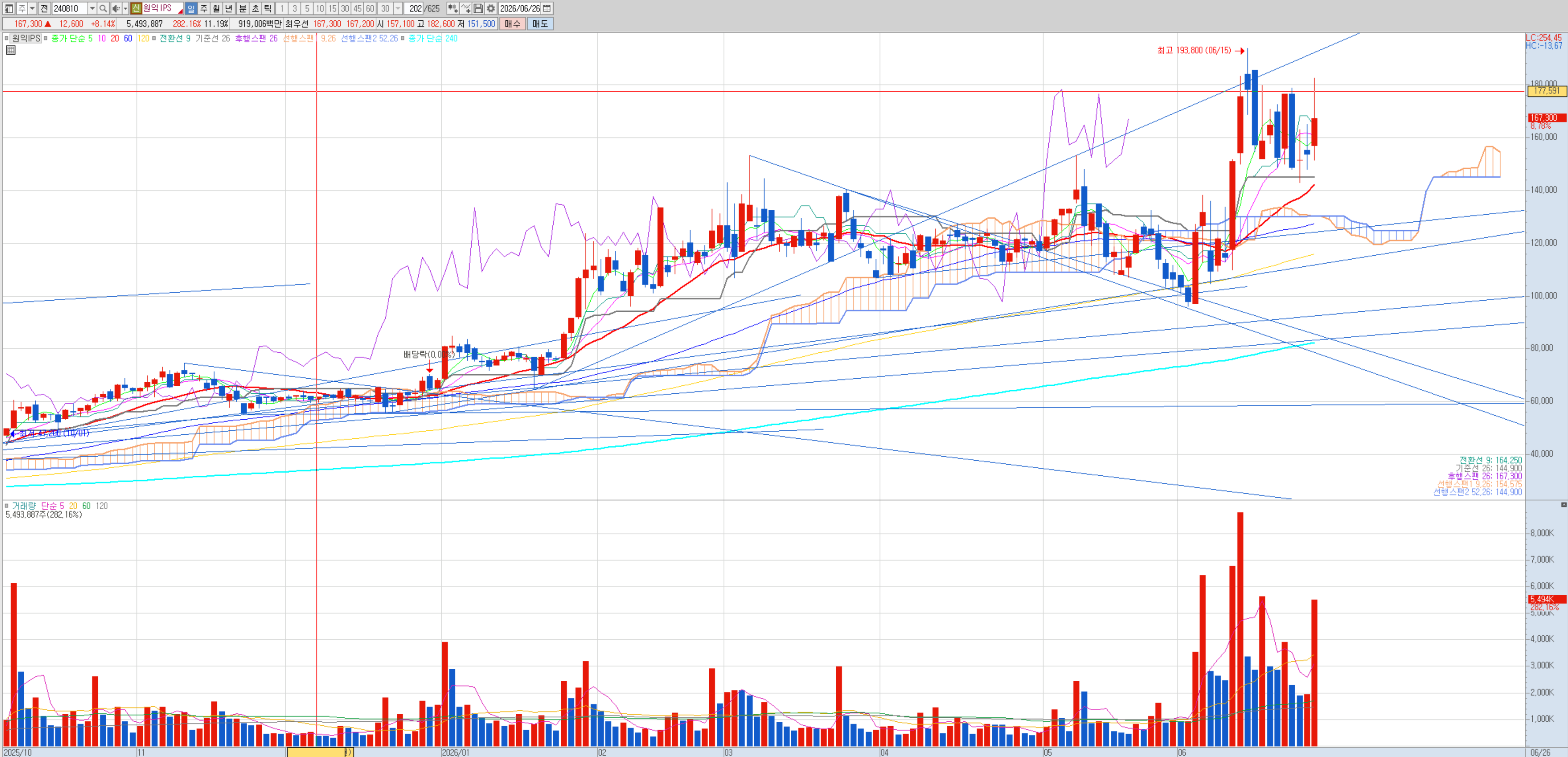Choose the 3 interval button
The height and width of the screenshot is (757, 1568).
294,8
